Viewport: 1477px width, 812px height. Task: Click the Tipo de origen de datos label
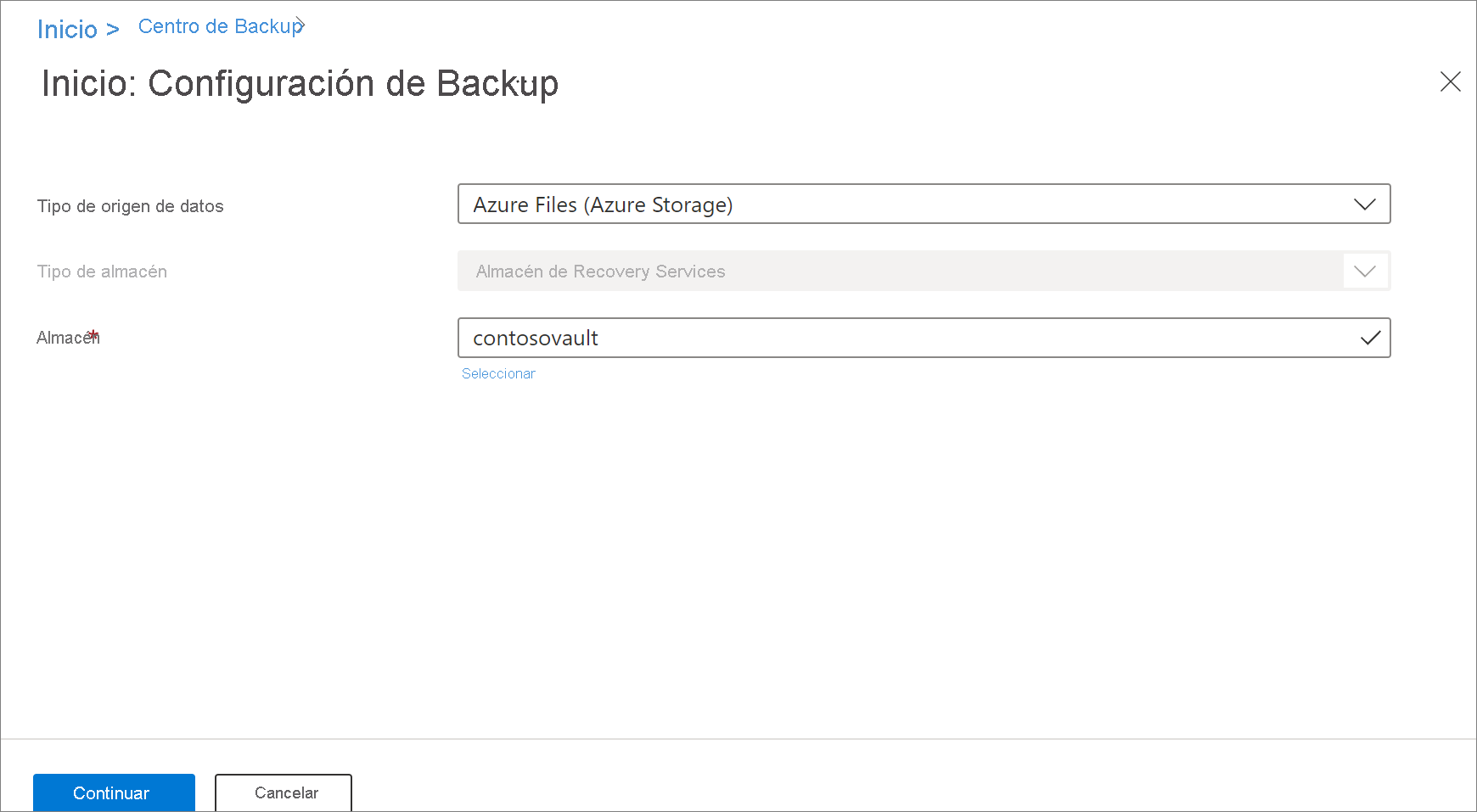coord(130,206)
